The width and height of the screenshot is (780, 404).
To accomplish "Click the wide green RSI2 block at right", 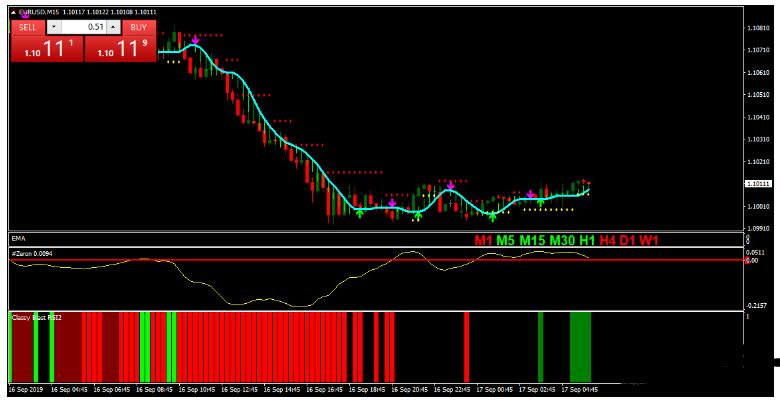I will 581,347.
